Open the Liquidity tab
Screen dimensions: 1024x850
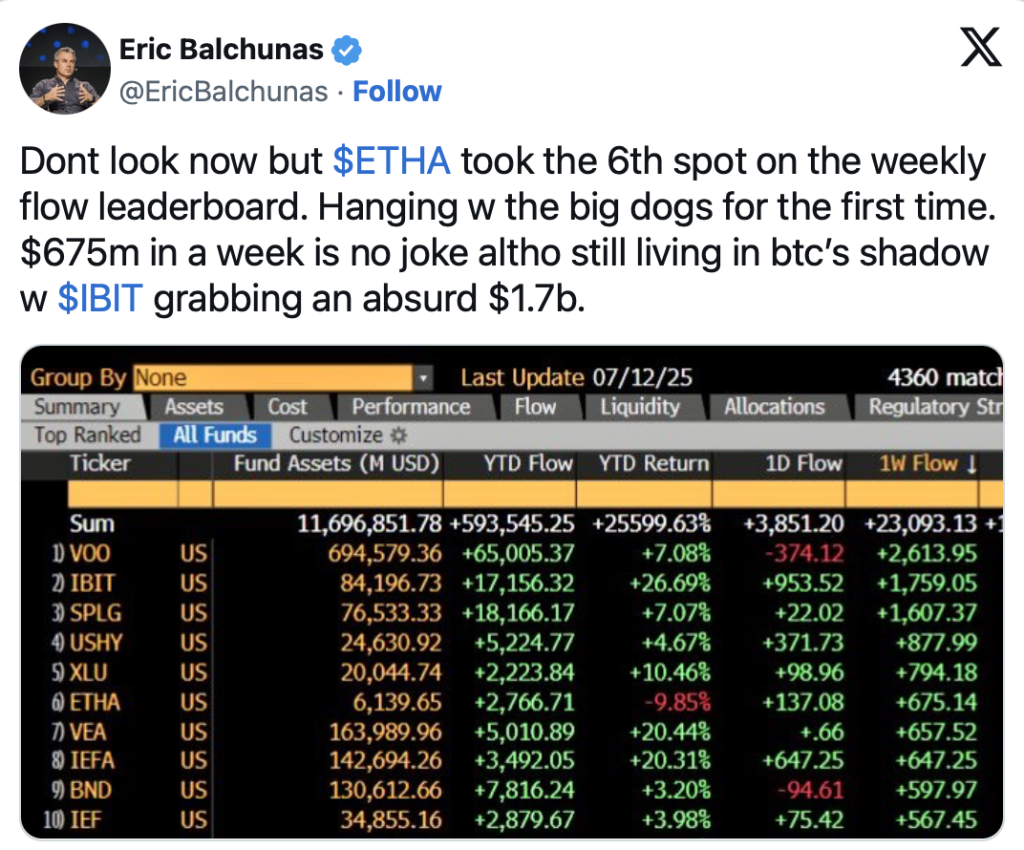(x=640, y=407)
